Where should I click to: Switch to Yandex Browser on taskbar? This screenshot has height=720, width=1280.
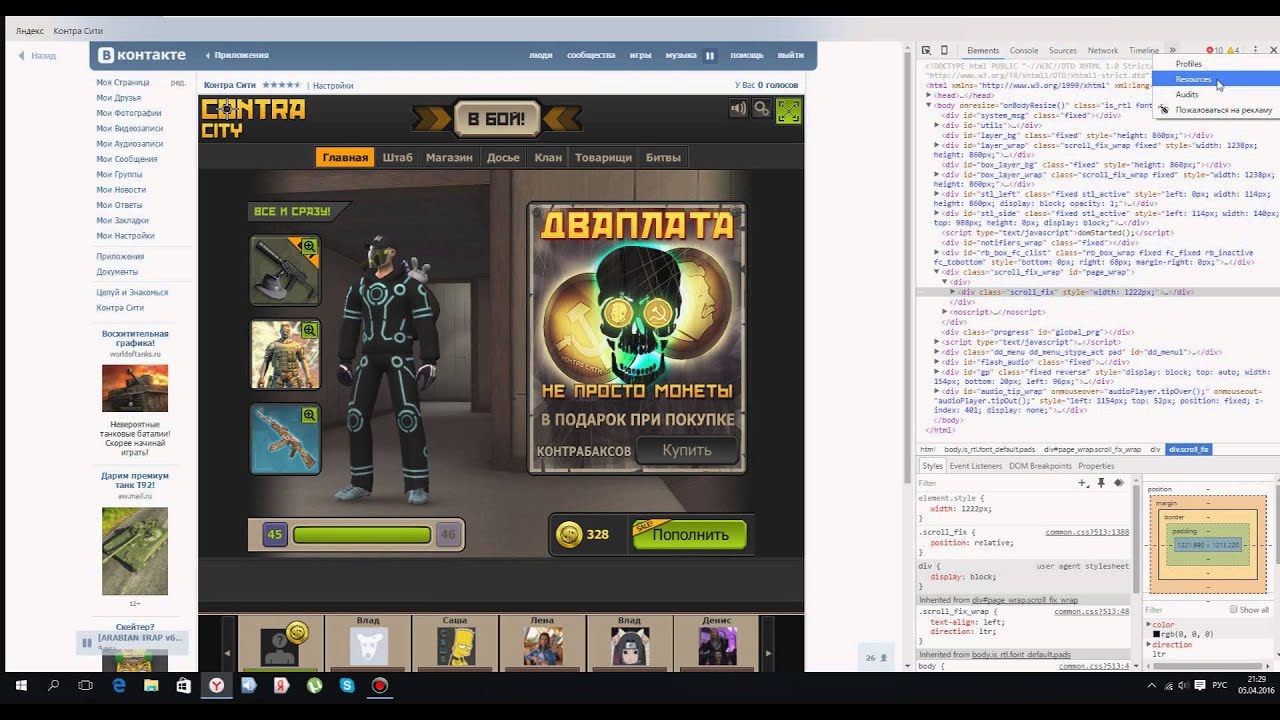[x=216, y=686]
